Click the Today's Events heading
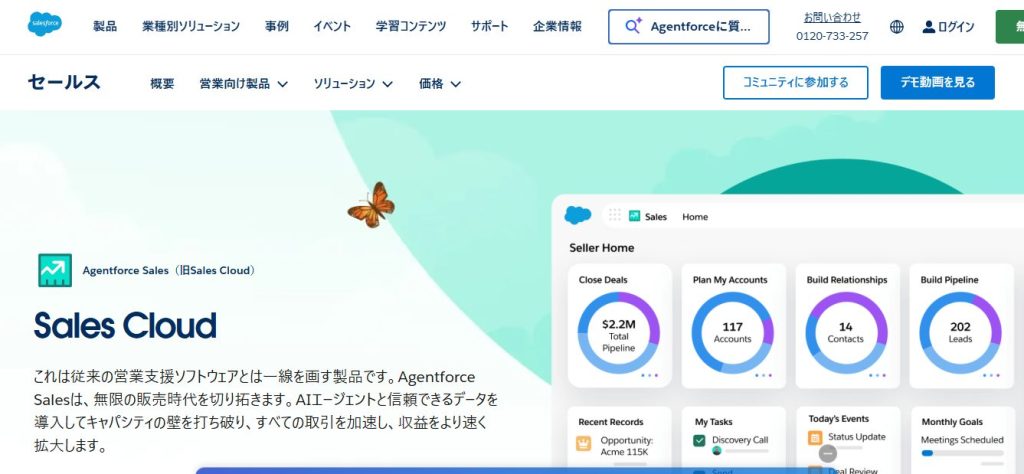 839,419
